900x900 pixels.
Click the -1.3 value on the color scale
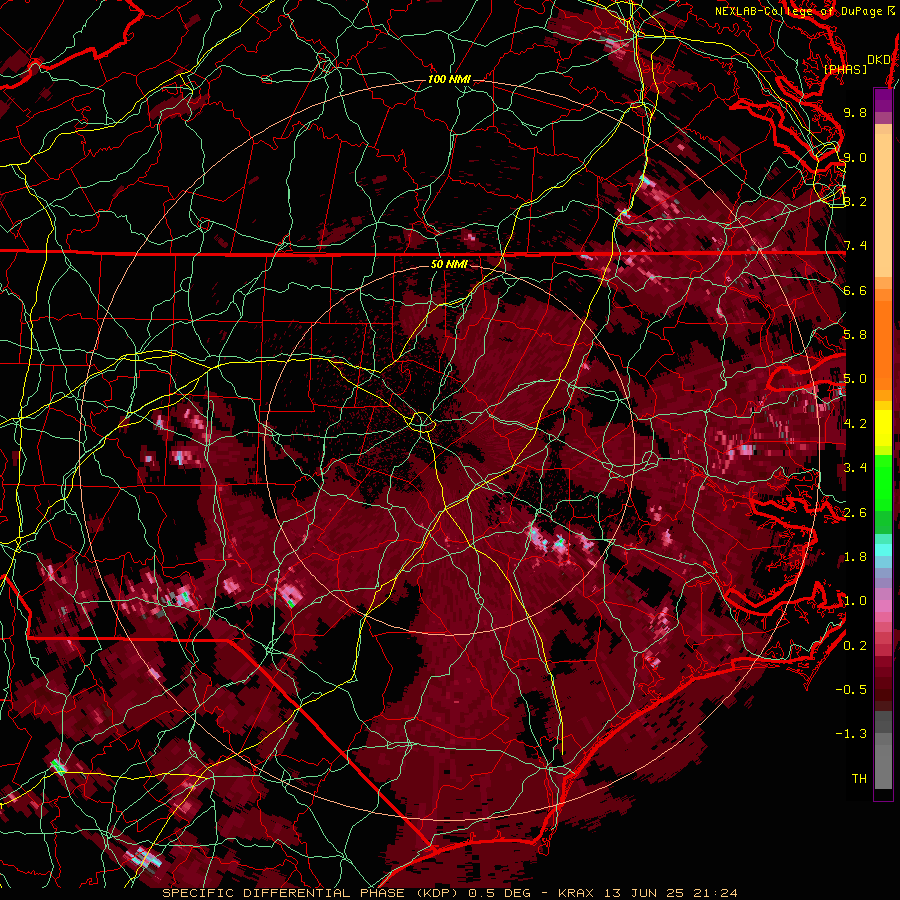tap(851, 734)
